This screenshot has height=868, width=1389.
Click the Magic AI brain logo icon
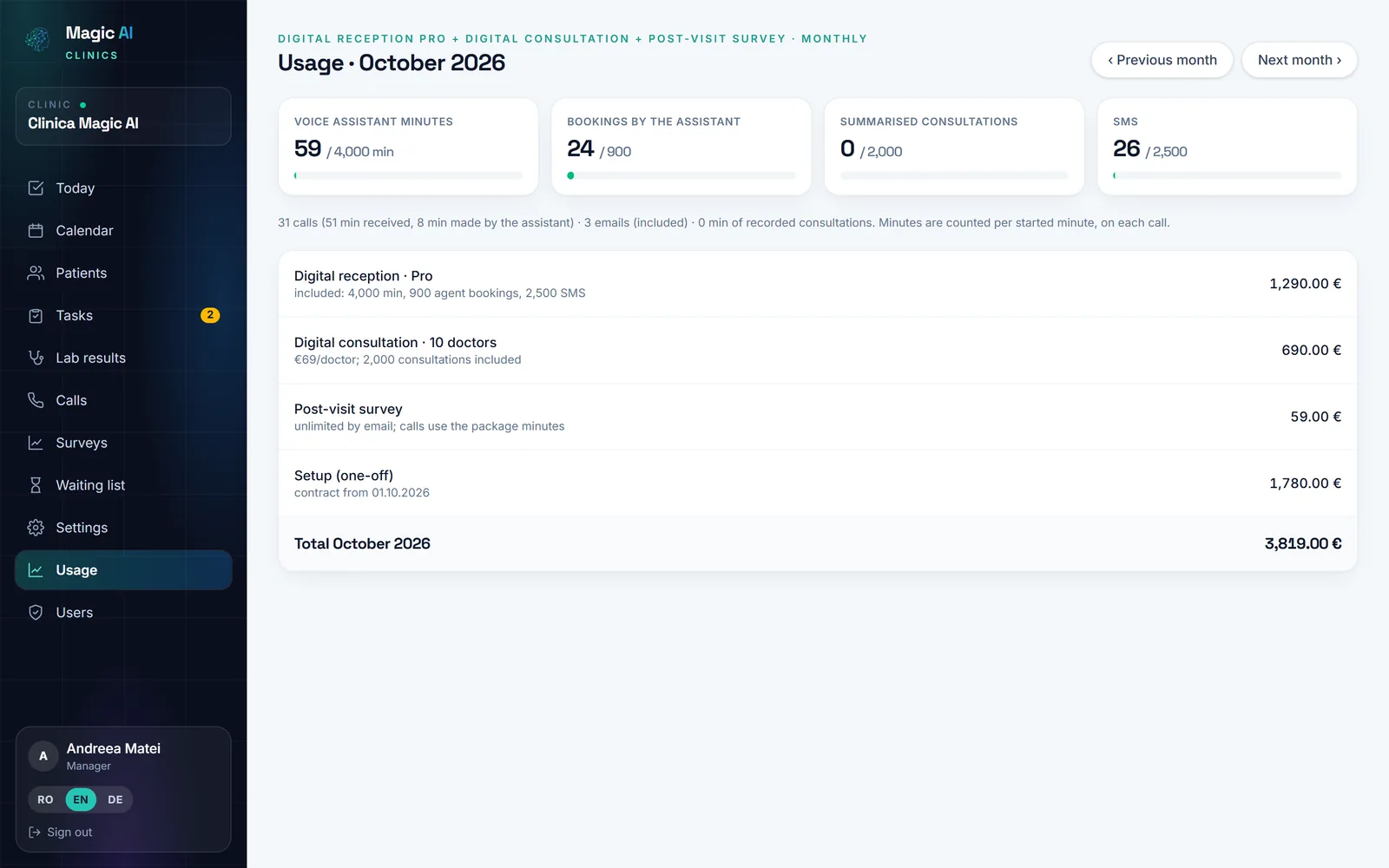pos(37,39)
